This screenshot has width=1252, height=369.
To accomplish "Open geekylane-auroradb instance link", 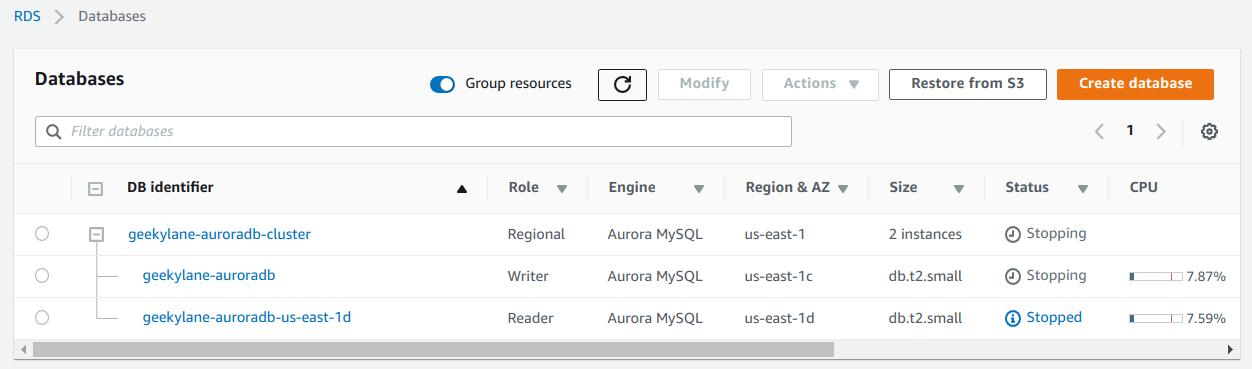I will pos(209,275).
